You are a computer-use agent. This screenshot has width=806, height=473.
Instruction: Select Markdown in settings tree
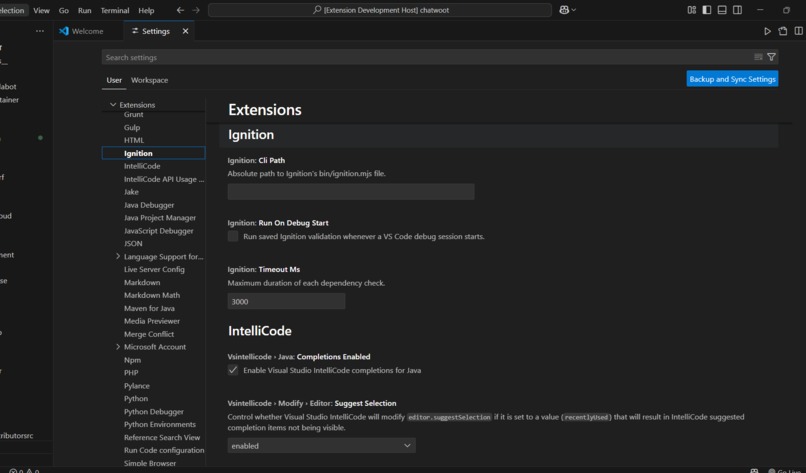click(142, 282)
